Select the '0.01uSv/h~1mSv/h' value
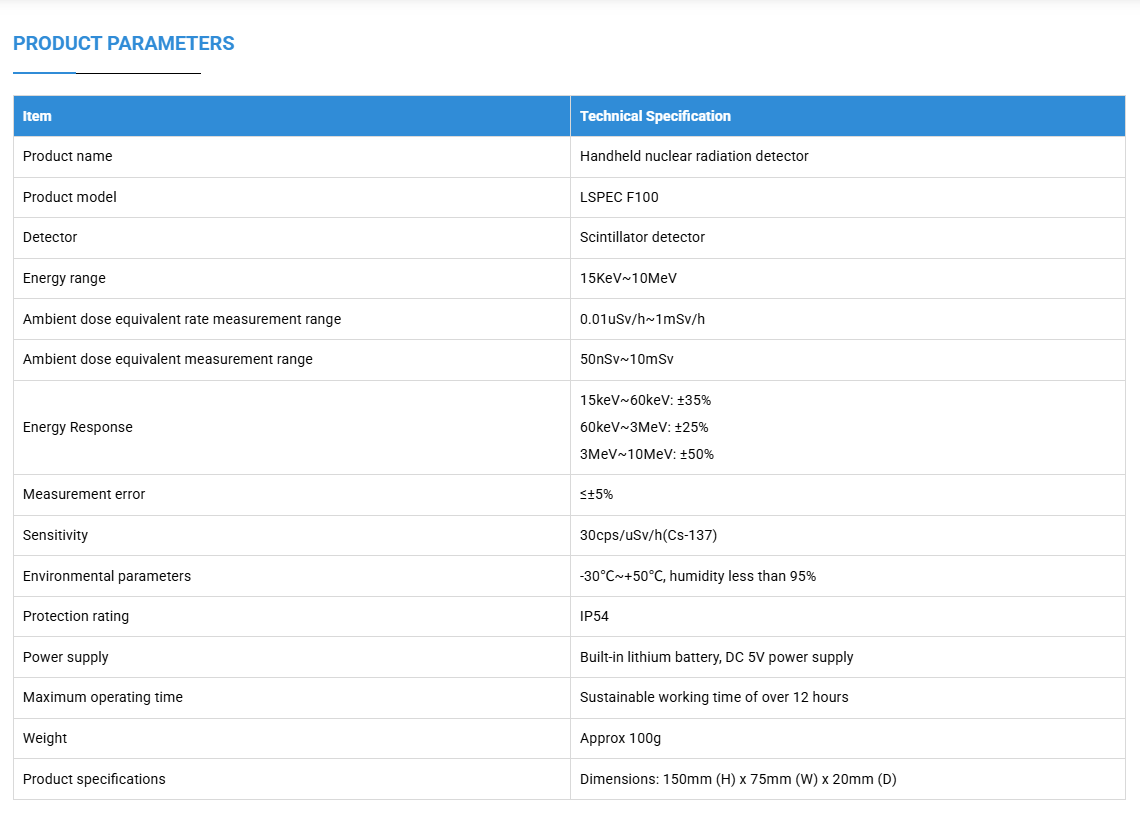This screenshot has height=814, width=1140. (643, 319)
